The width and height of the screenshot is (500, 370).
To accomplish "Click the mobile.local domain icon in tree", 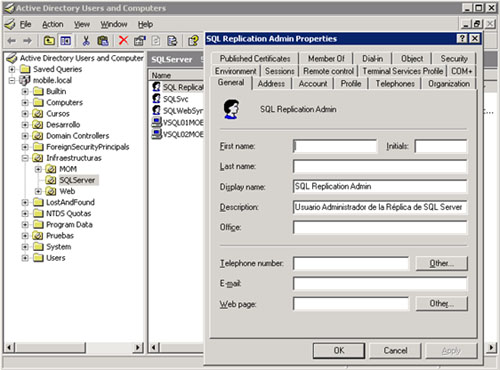I will [25, 80].
